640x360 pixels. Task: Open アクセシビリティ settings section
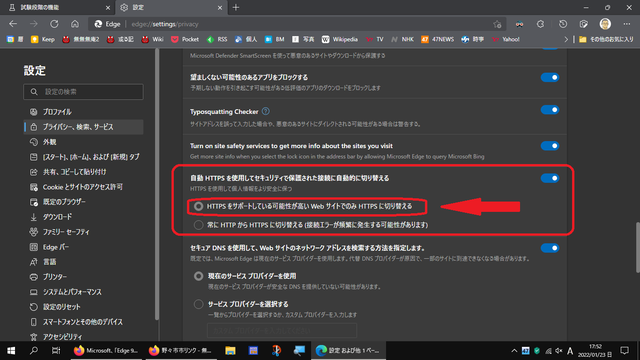pos(83,337)
